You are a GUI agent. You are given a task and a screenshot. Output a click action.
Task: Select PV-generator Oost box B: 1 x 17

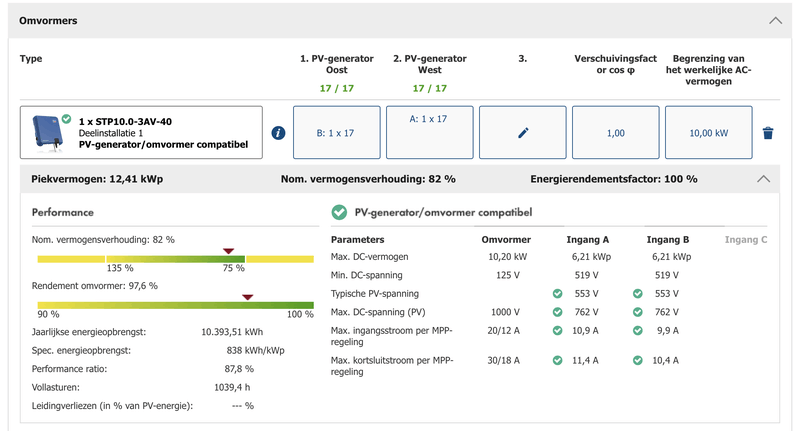(335, 133)
